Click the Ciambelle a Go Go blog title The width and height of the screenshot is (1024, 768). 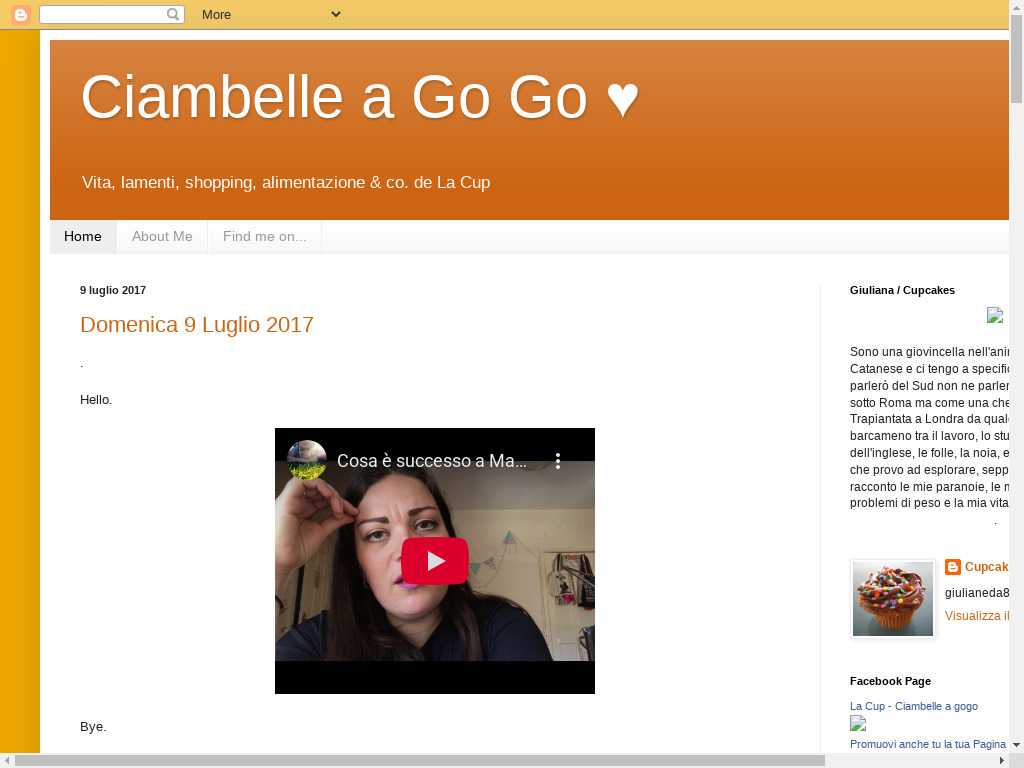point(359,98)
